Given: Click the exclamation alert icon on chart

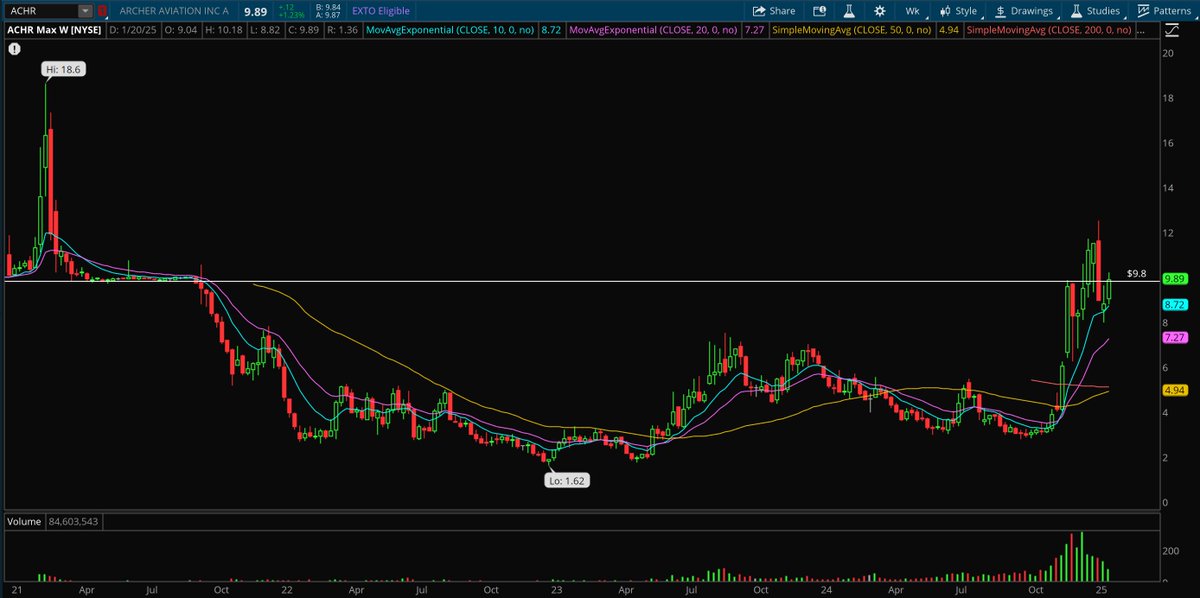Looking at the screenshot, I should pyautogui.click(x=13, y=48).
